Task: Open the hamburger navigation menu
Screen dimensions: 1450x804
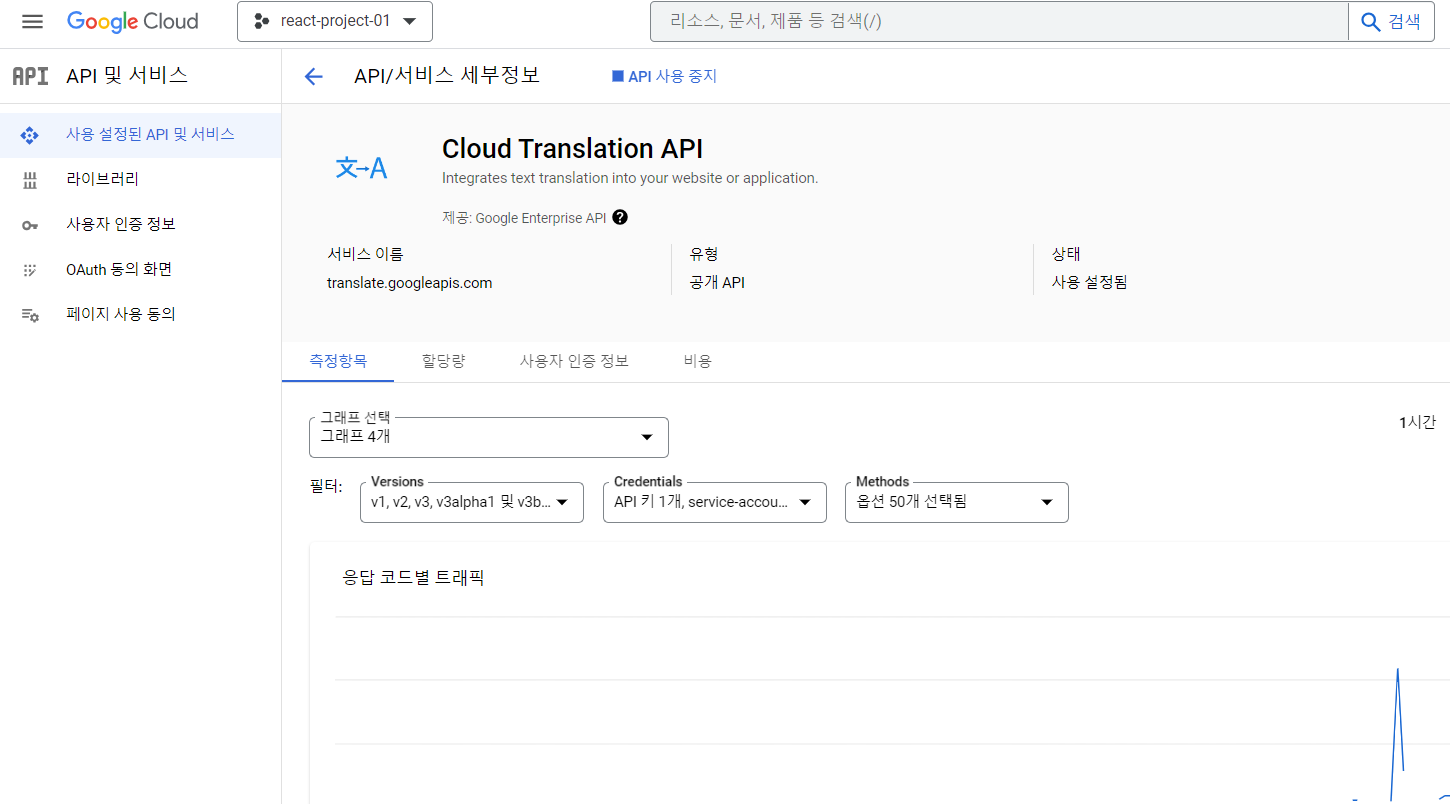Action: pyautogui.click(x=33, y=22)
